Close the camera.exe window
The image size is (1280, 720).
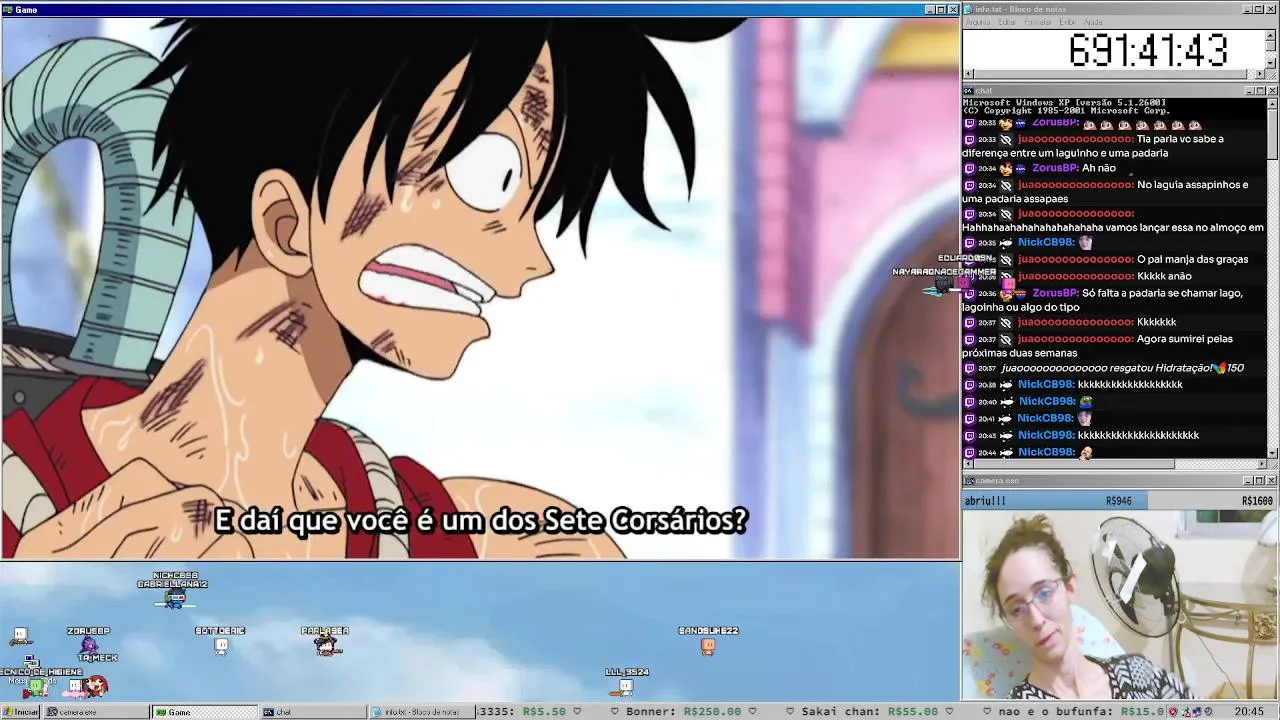pos(1272,481)
